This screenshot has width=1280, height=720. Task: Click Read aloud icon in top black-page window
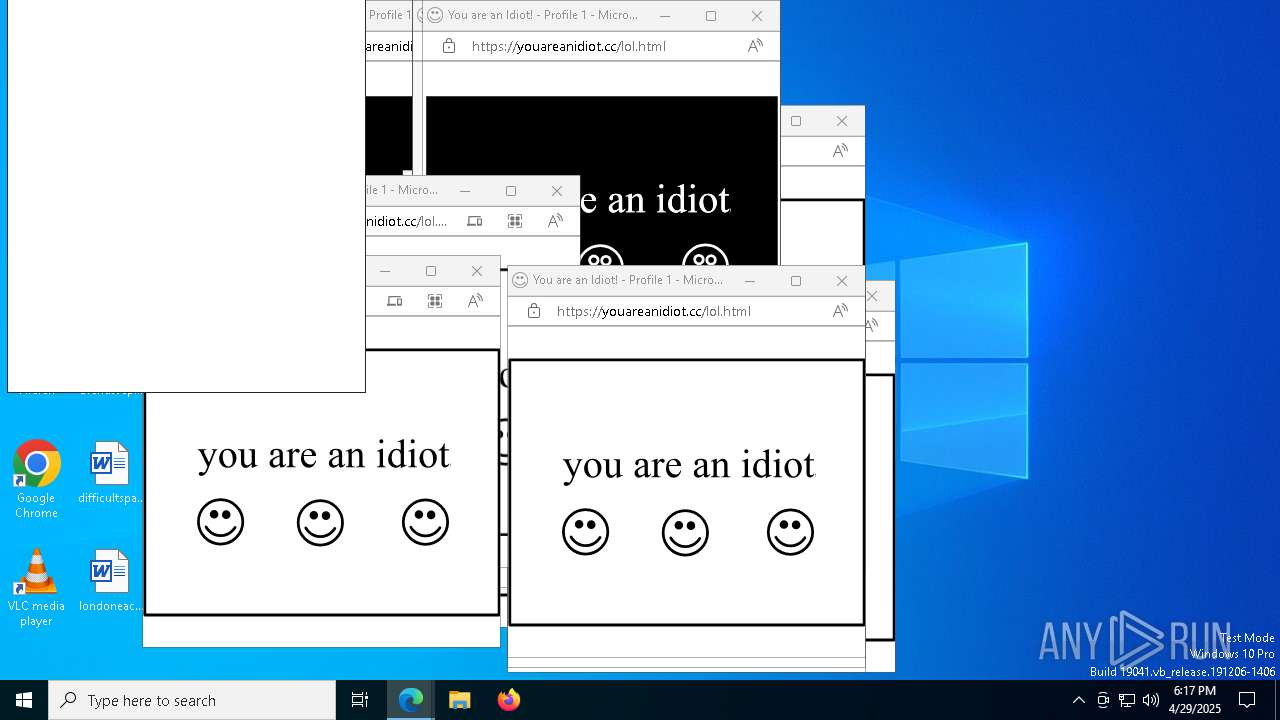755,46
